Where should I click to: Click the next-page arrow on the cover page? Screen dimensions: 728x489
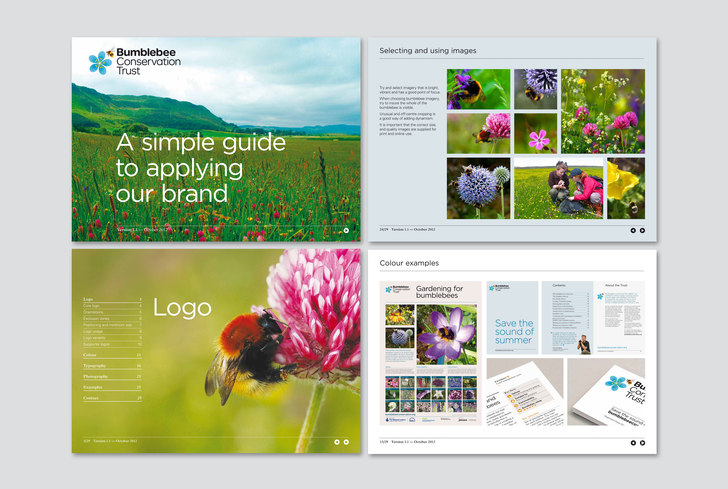click(346, 230)
